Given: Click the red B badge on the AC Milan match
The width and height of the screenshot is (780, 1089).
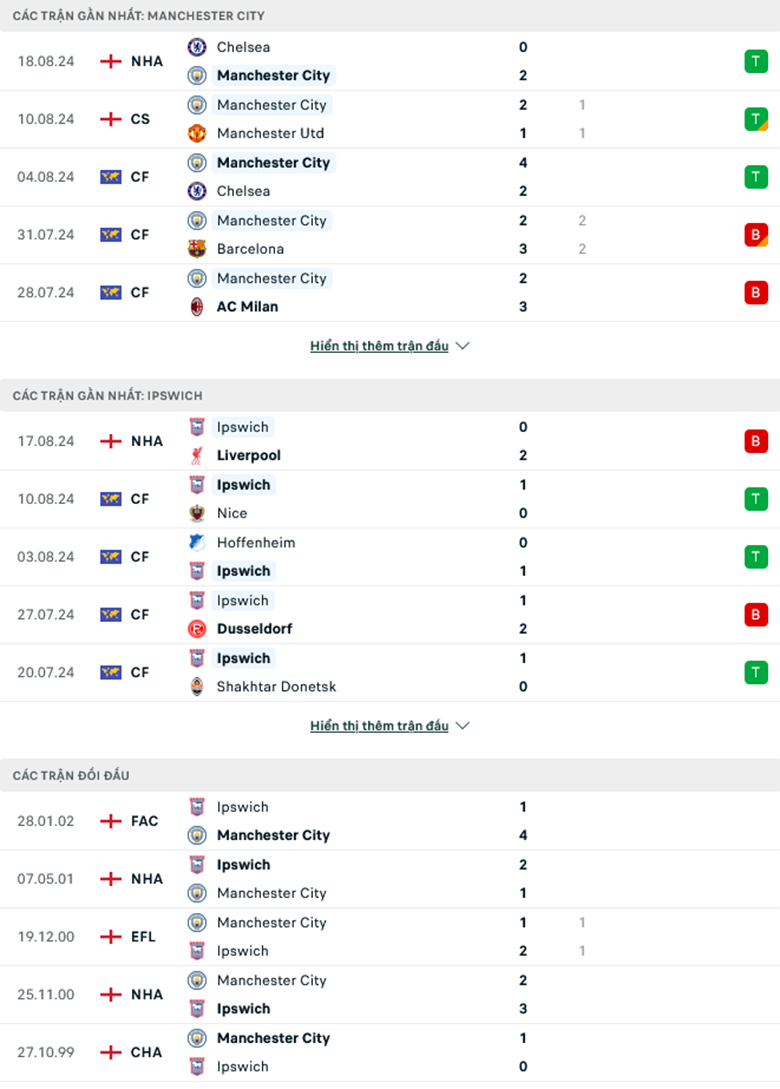Looking at the screenshot, I should click(x=756, y=292).
